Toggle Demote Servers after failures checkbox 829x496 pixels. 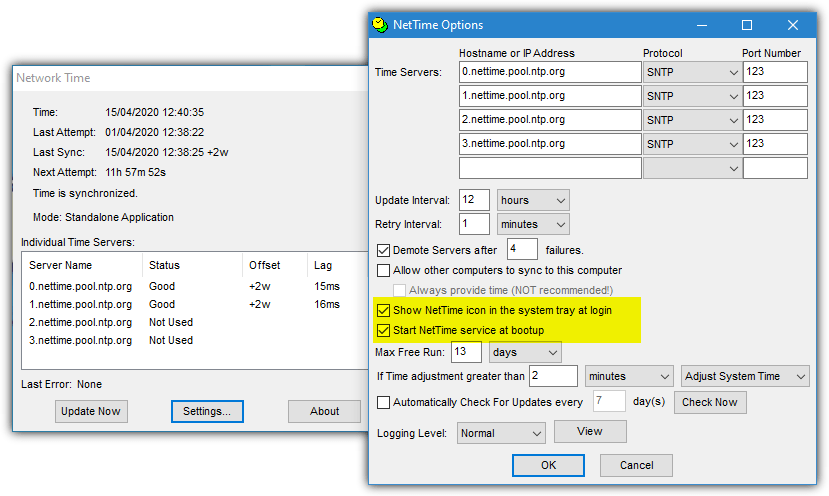(383, 250)
